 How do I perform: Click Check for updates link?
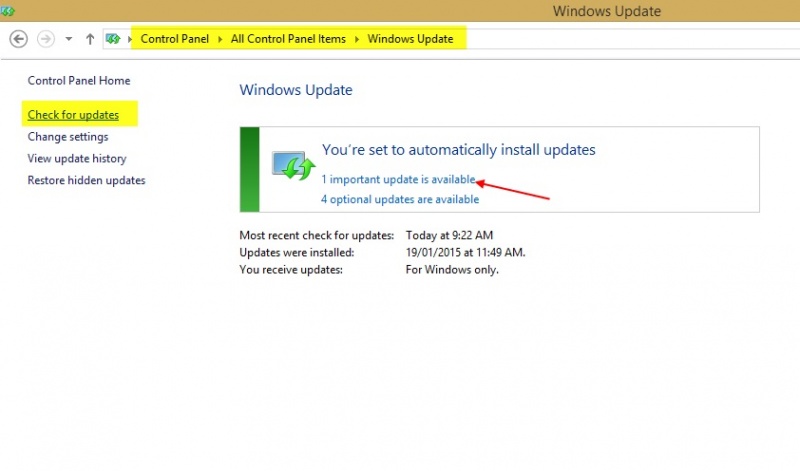[73, 115]
